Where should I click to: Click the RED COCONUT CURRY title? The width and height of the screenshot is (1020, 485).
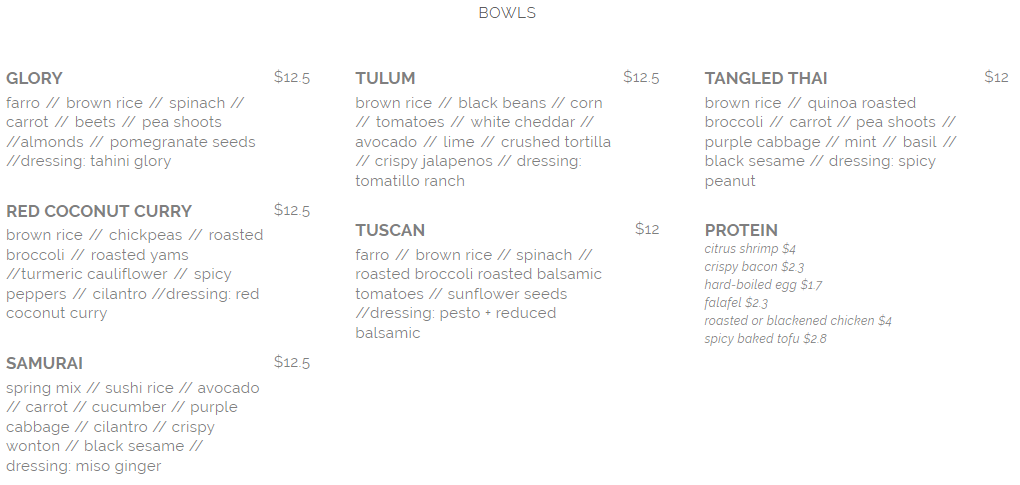click(x=99, y=211)
